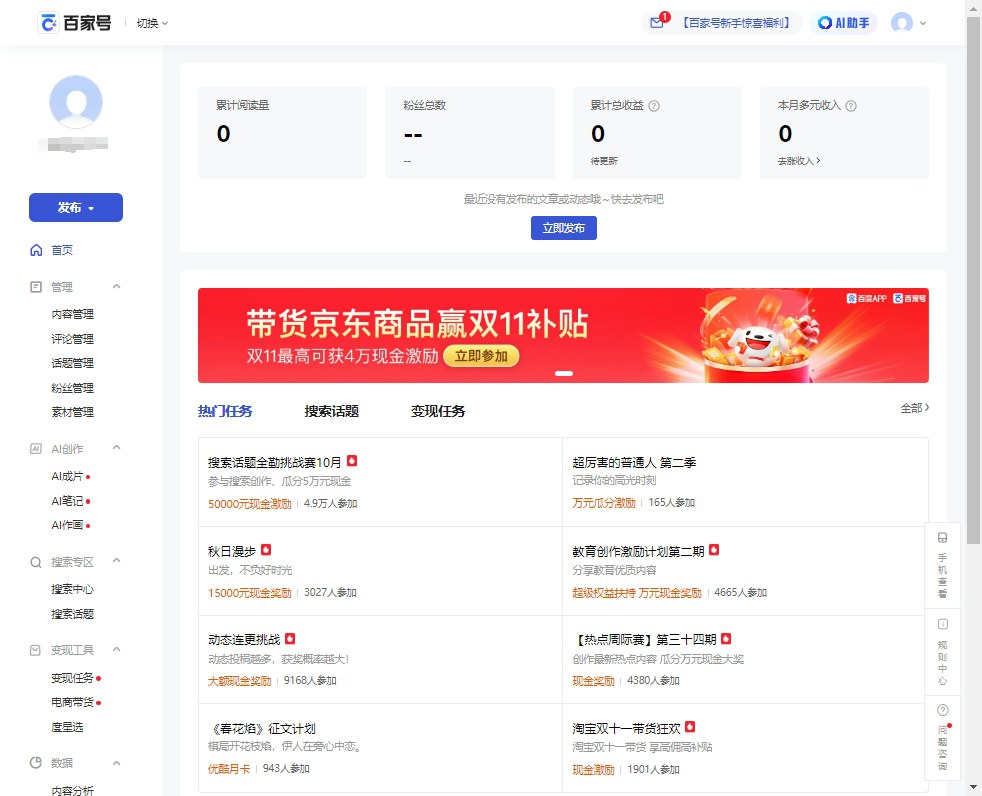Viewport: 982px width, 796px height.
Task: Open 素材管理 in the sidebar
Action: pos(73,412)
